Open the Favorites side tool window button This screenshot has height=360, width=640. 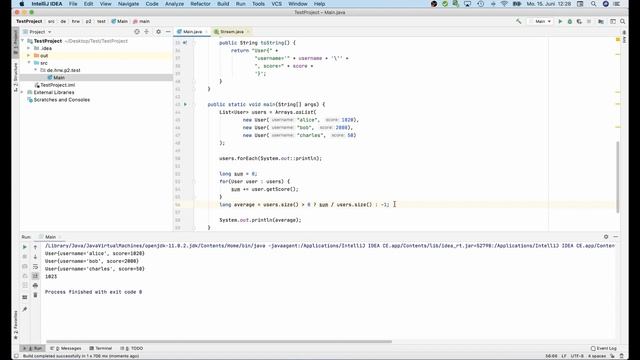point(16,325)
